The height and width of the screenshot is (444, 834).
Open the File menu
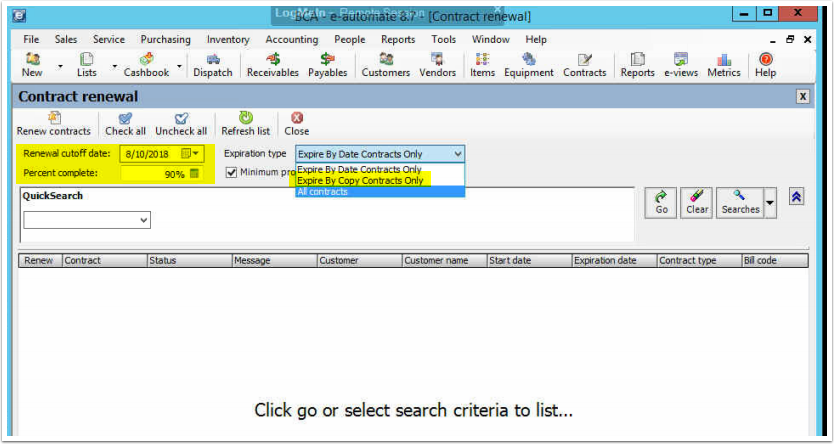pos(31,39)
